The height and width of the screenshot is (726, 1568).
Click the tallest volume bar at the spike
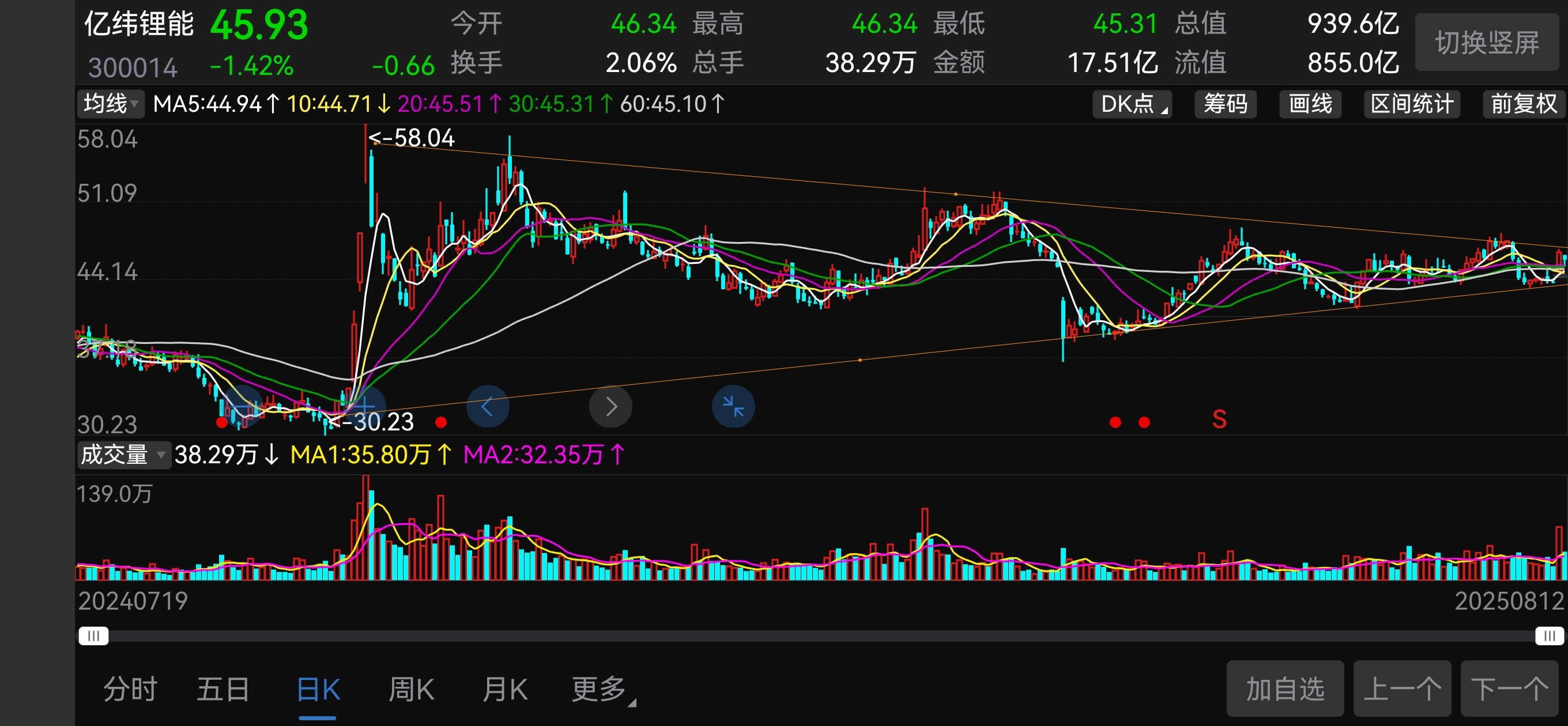click(x=365, y=527)
